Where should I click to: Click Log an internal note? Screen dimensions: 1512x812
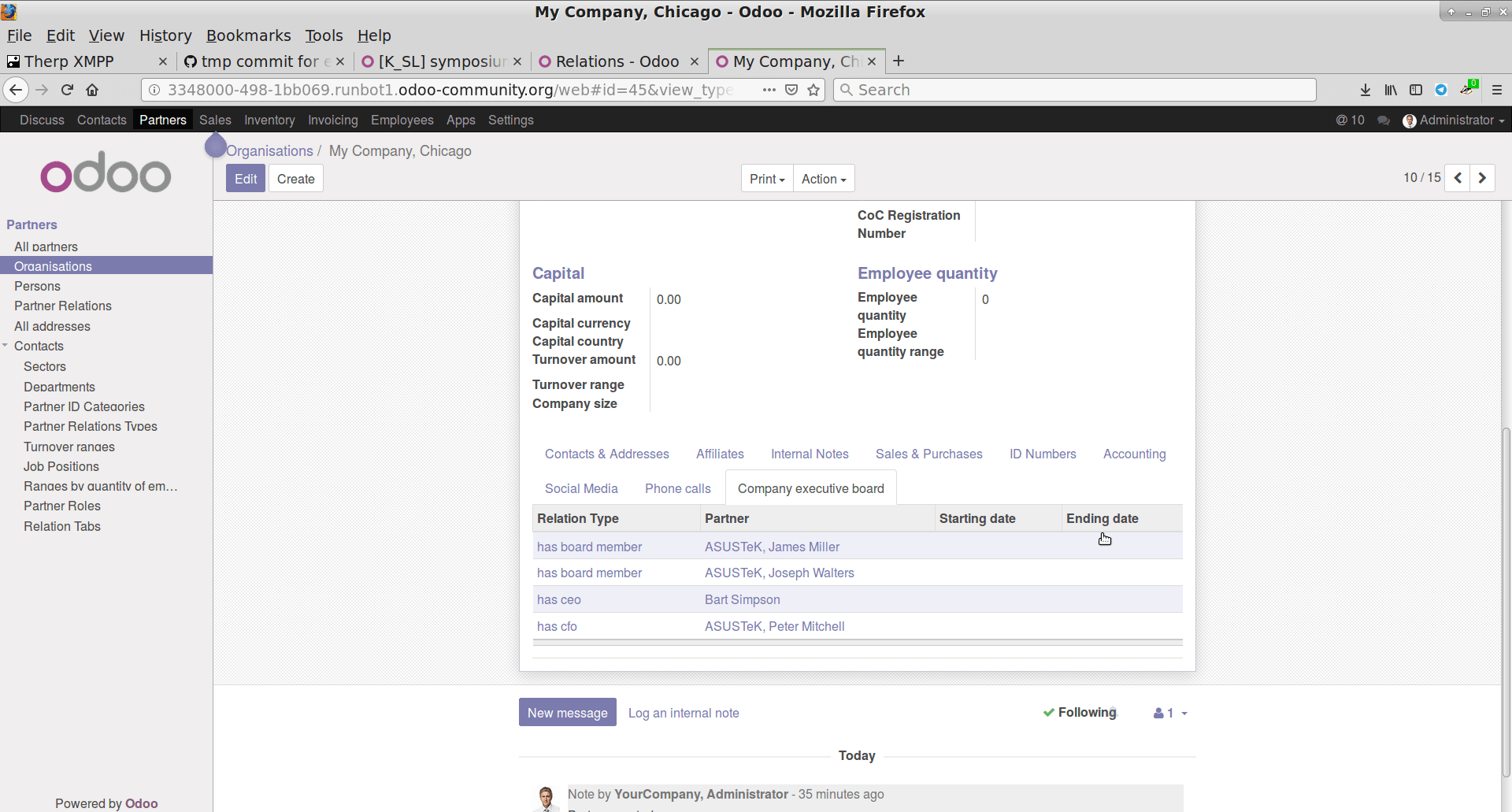[x=684, y=713]
